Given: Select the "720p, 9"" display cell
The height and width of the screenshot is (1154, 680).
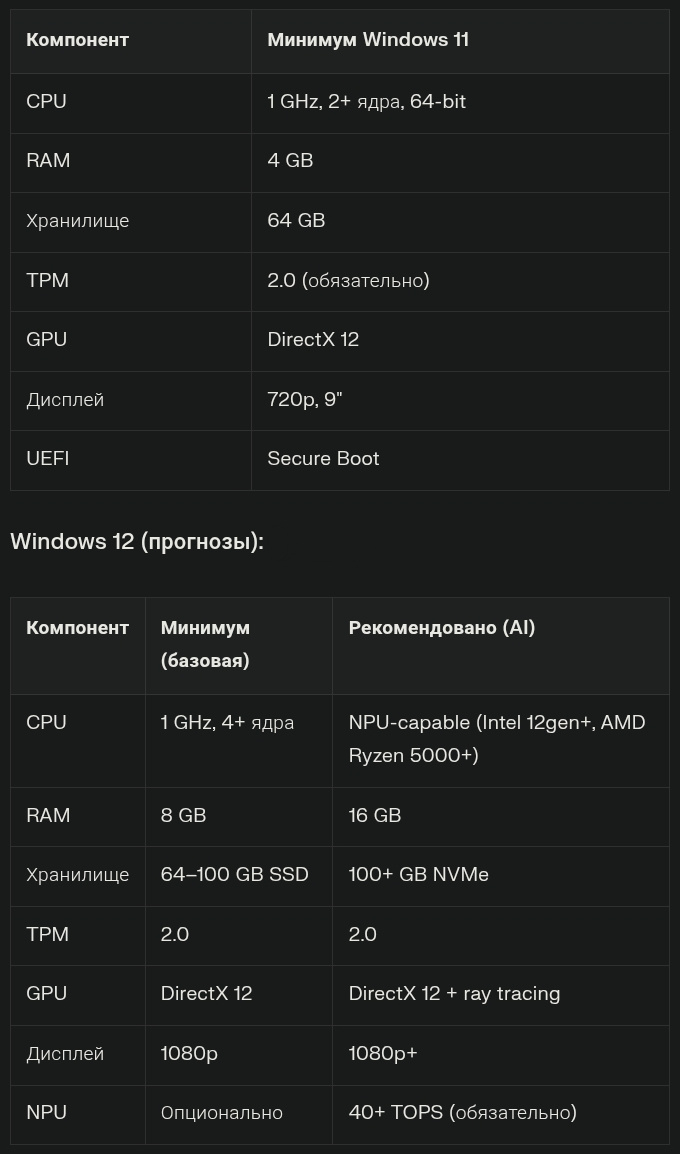Looking at the screenshot, I should [305, 399].
